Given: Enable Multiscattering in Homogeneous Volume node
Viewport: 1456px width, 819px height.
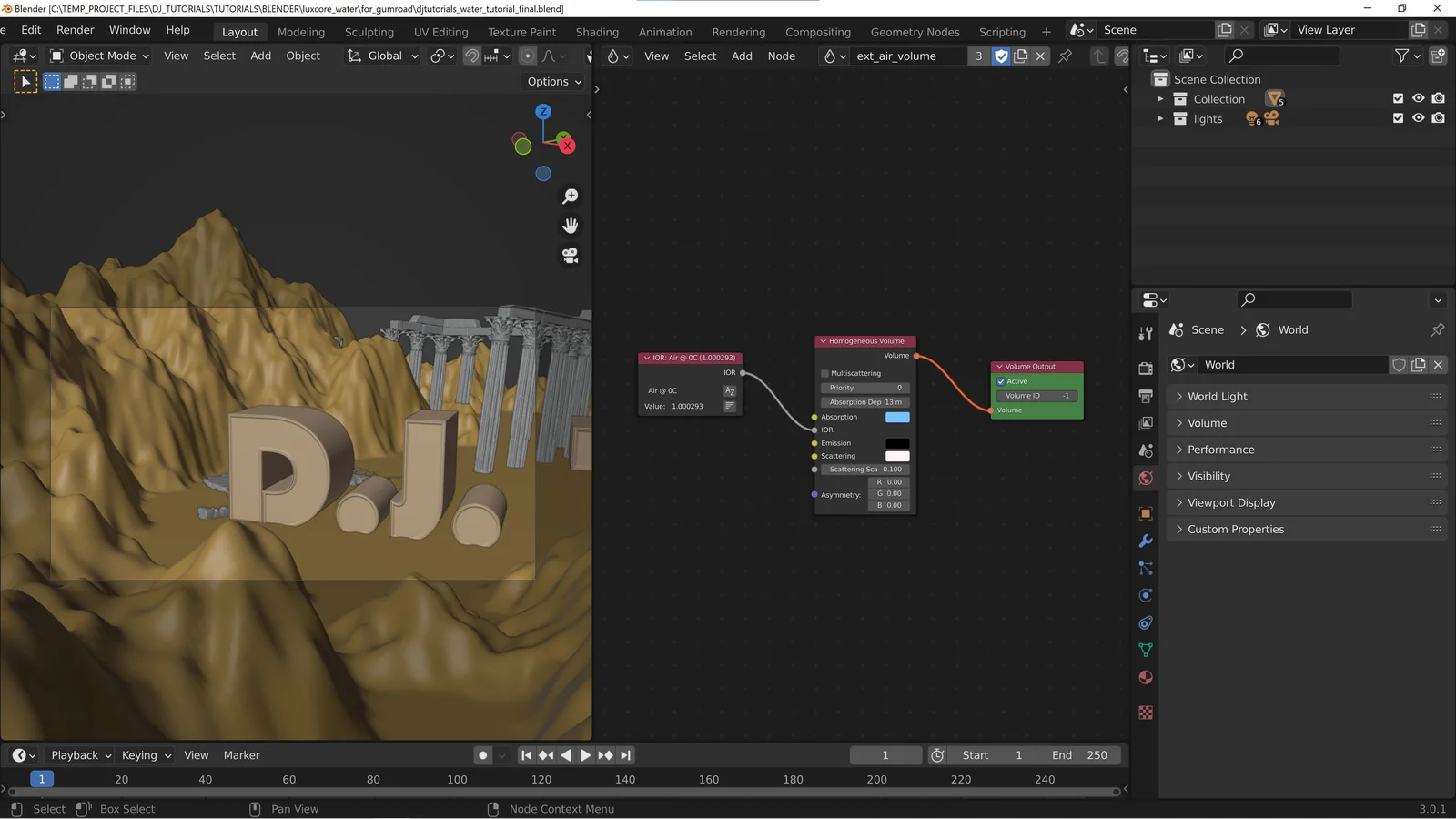Looking at the screenshot, I should pyautogui.click(x=825, y=373).
